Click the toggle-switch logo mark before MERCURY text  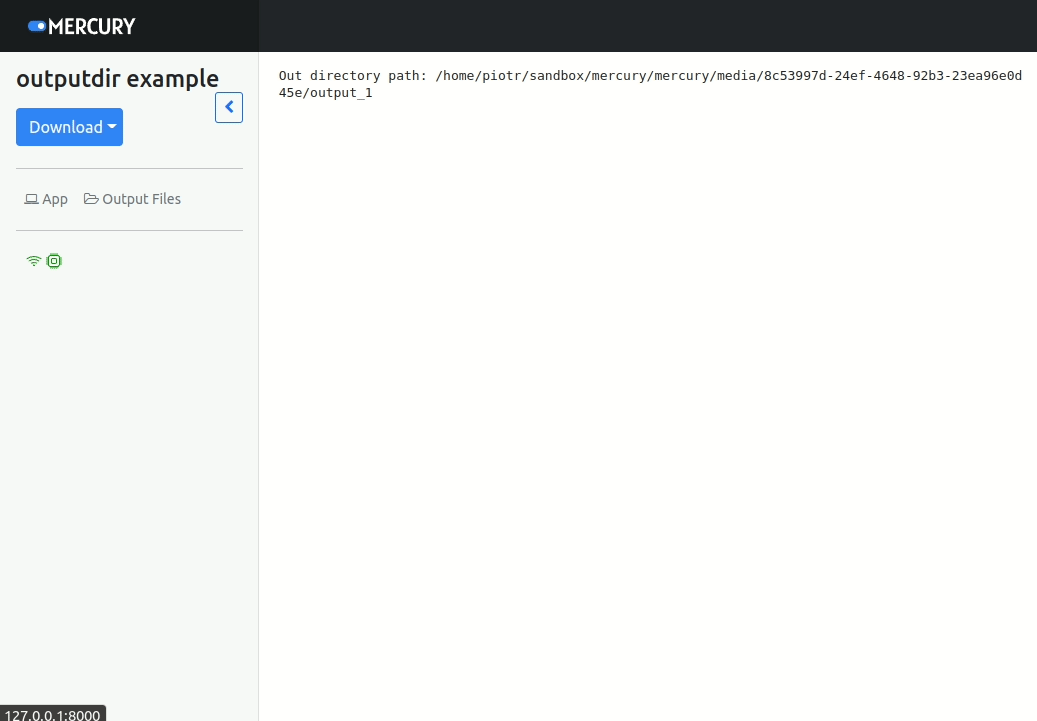tap(39, 26)
